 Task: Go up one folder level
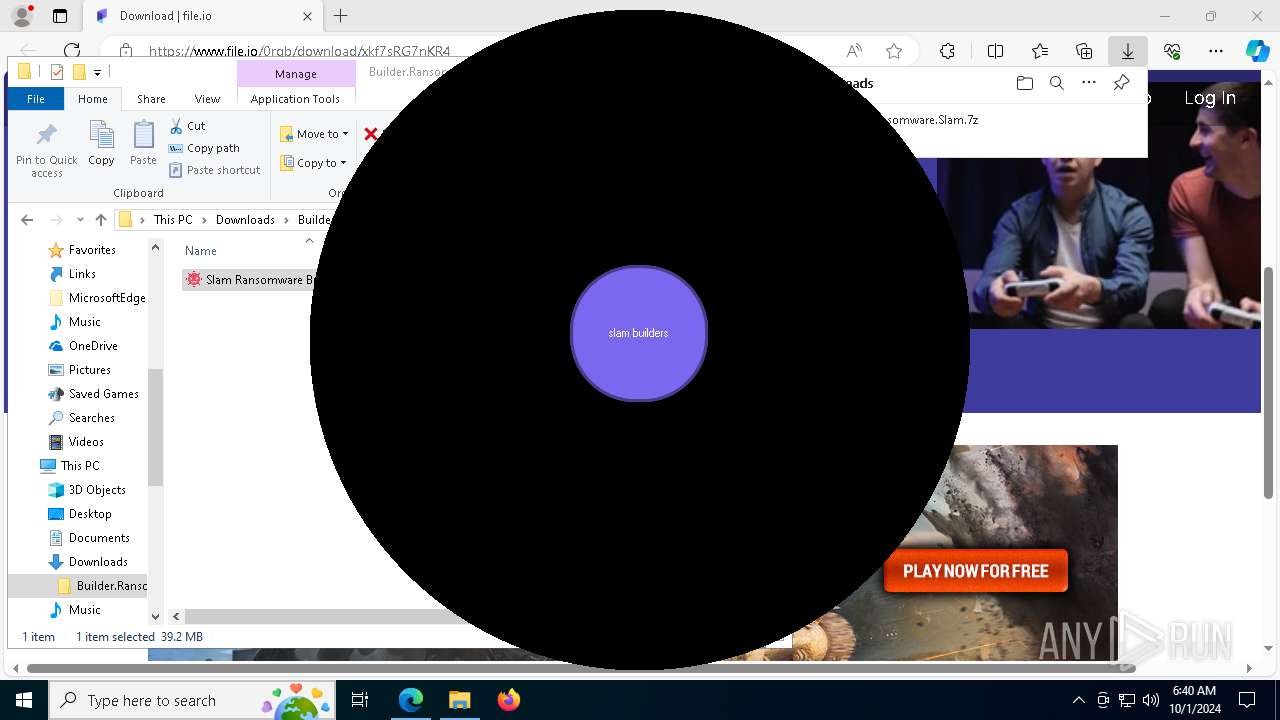click(100, 220)
